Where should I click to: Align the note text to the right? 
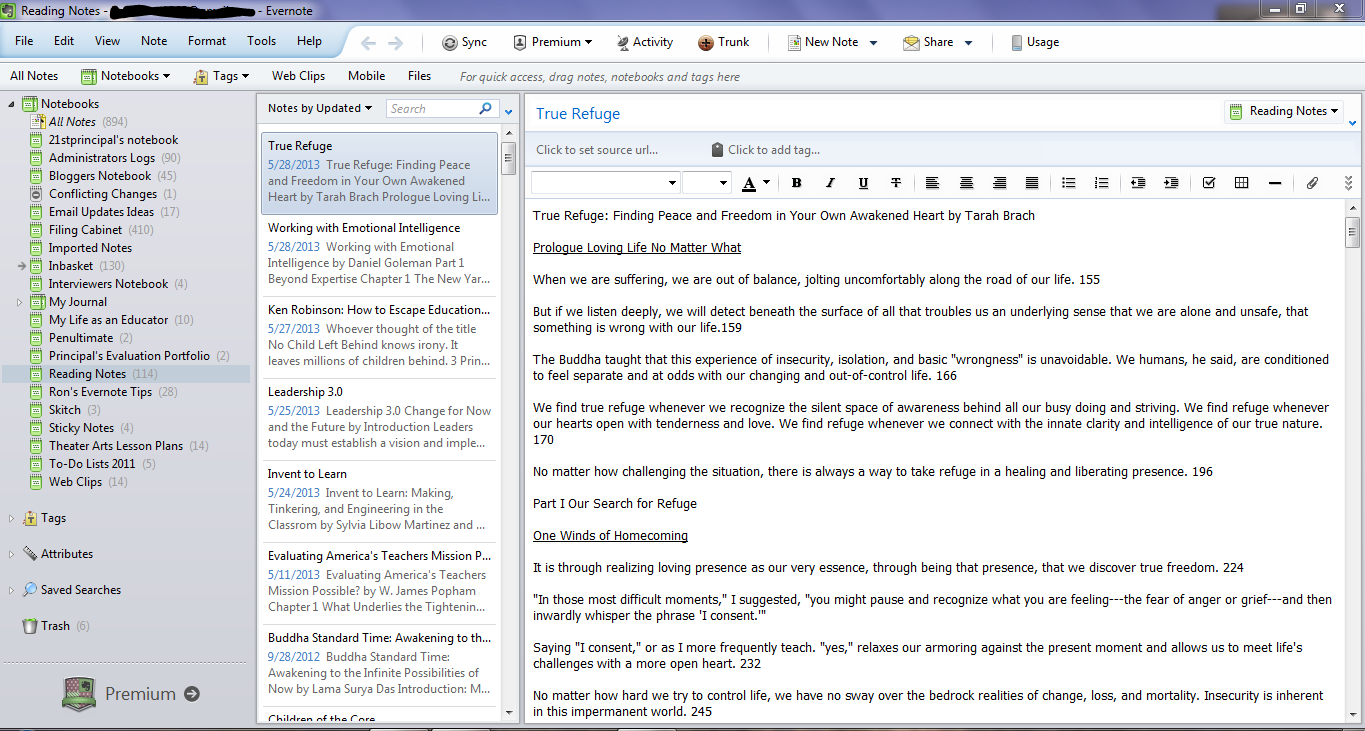tap(999, 183)
